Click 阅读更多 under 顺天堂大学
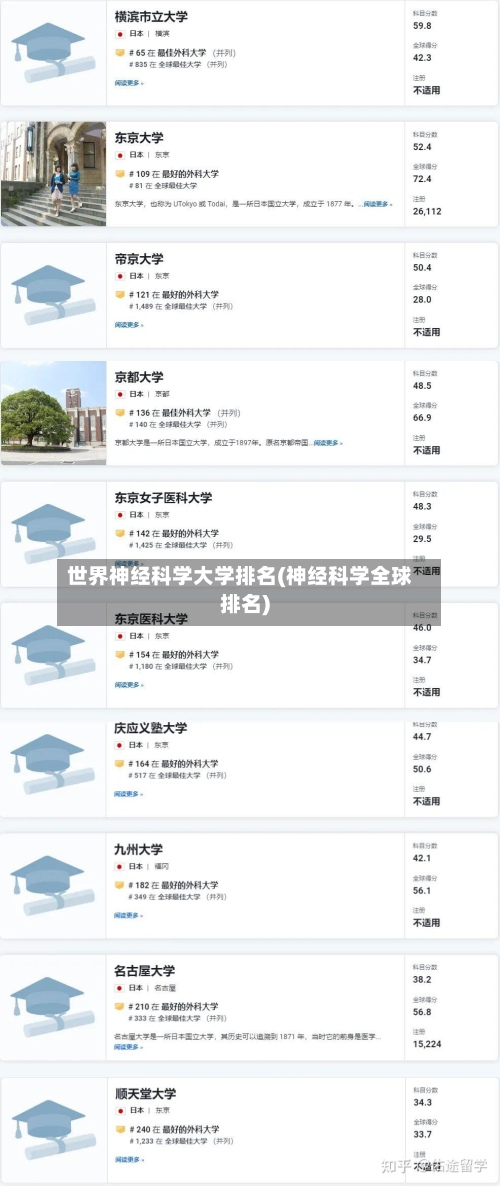The width and height of the screenshot is (500, 1186). tap(129, 1160)
